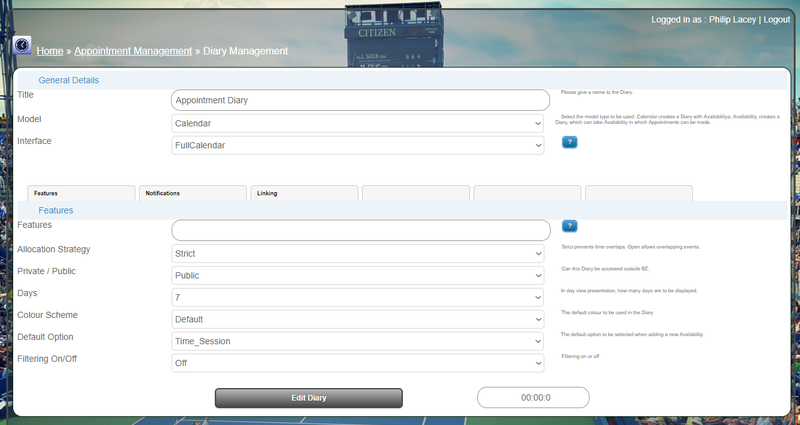This screenshot has height=425, width=800.
Task: Click the Philip Lacey user name
Action: 732,19
